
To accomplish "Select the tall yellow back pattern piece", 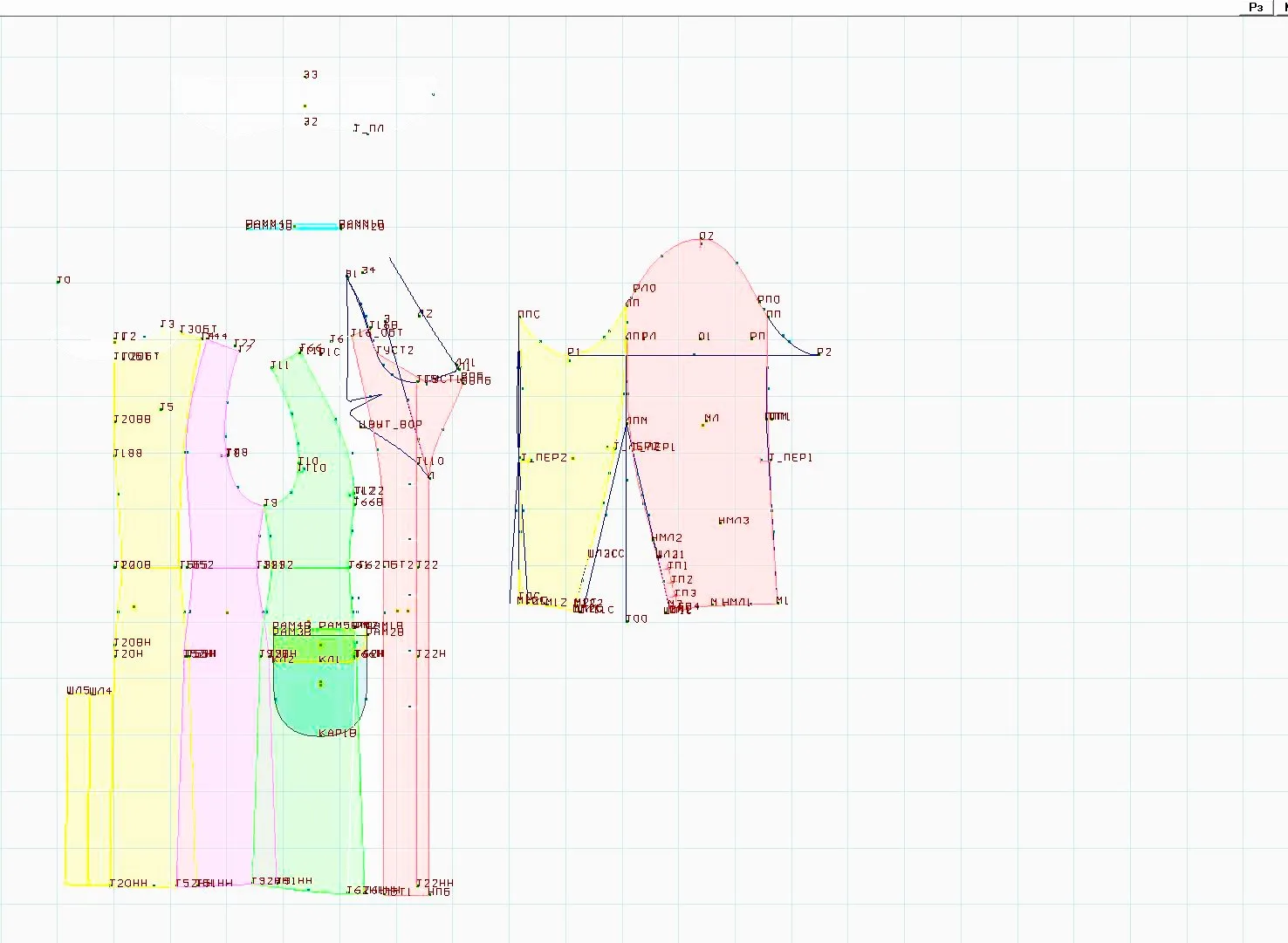I will (147, 611).
